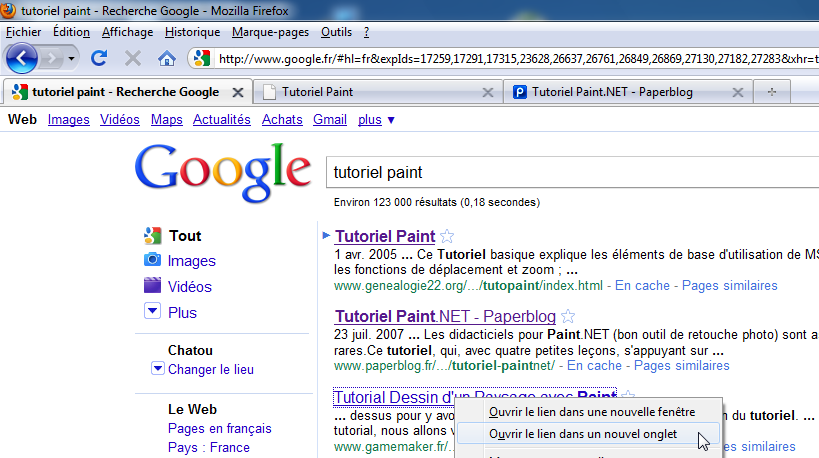Screen dimensions: 819x458
Task: Choose 'Ouvrir le lien dans un nouvel onglet'
Action: coord(582,434)
